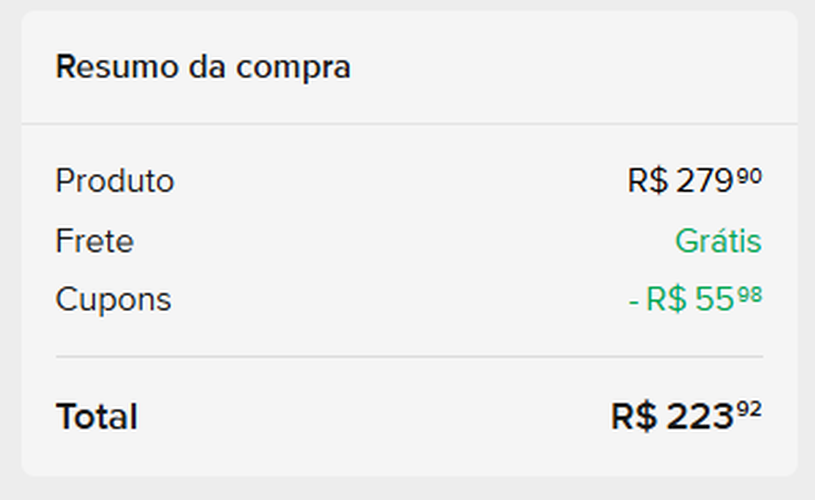Select the "Frete" row label
This screenshot has width=815, height=500.
[94, 241]
